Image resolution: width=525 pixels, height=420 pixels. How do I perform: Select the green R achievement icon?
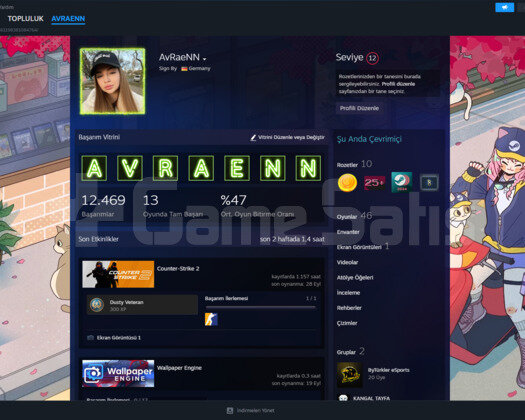pyautogui.click(x=165, y=168)
